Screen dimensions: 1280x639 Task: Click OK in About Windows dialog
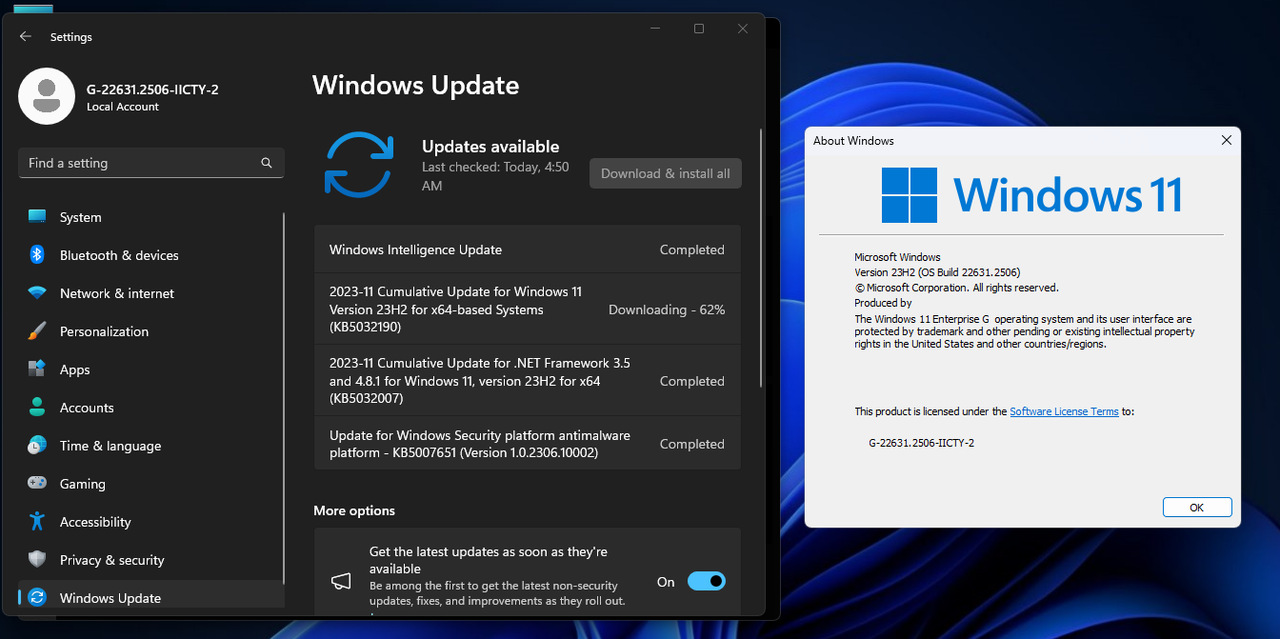click(1197, 507)
